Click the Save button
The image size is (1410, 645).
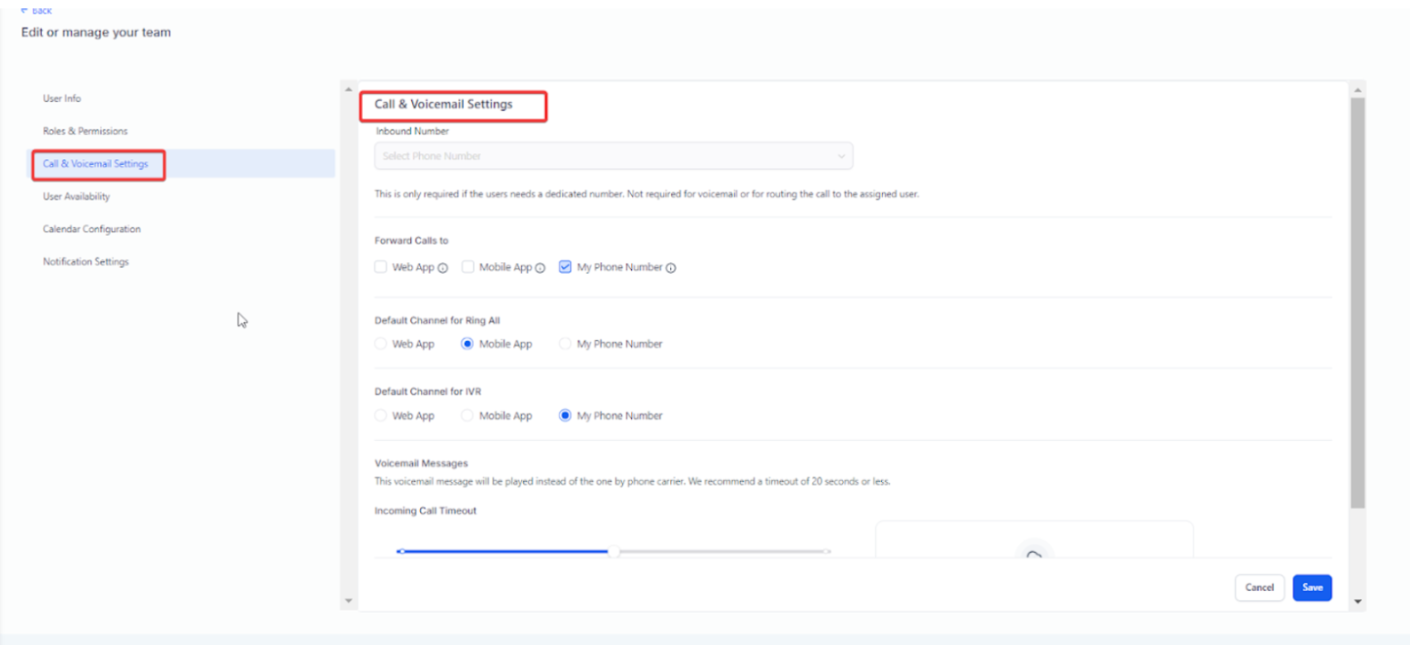pyautogui.click(x=1311, y=588)
